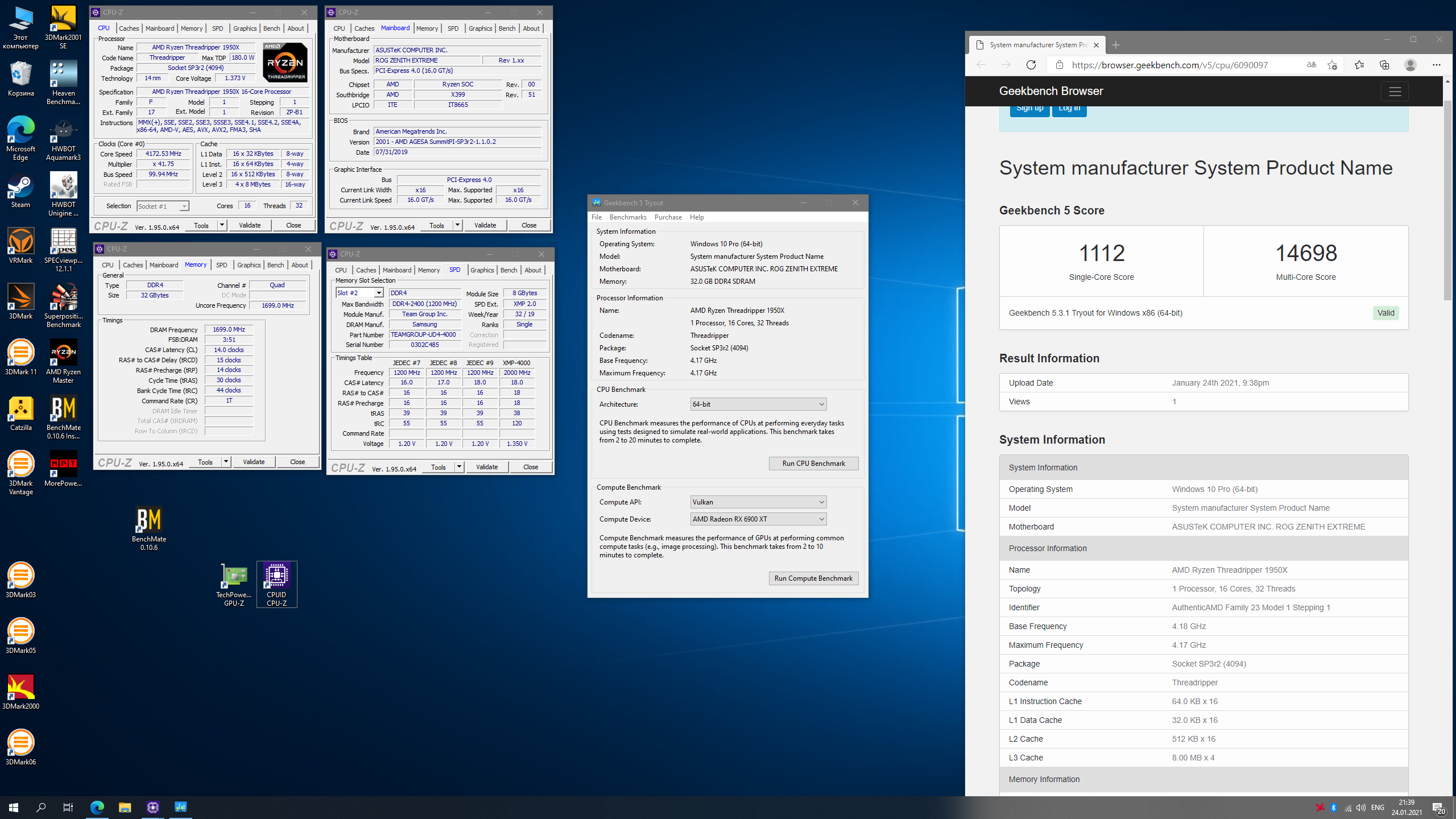Open File Explorer from the taskbar

coord(125,807)
